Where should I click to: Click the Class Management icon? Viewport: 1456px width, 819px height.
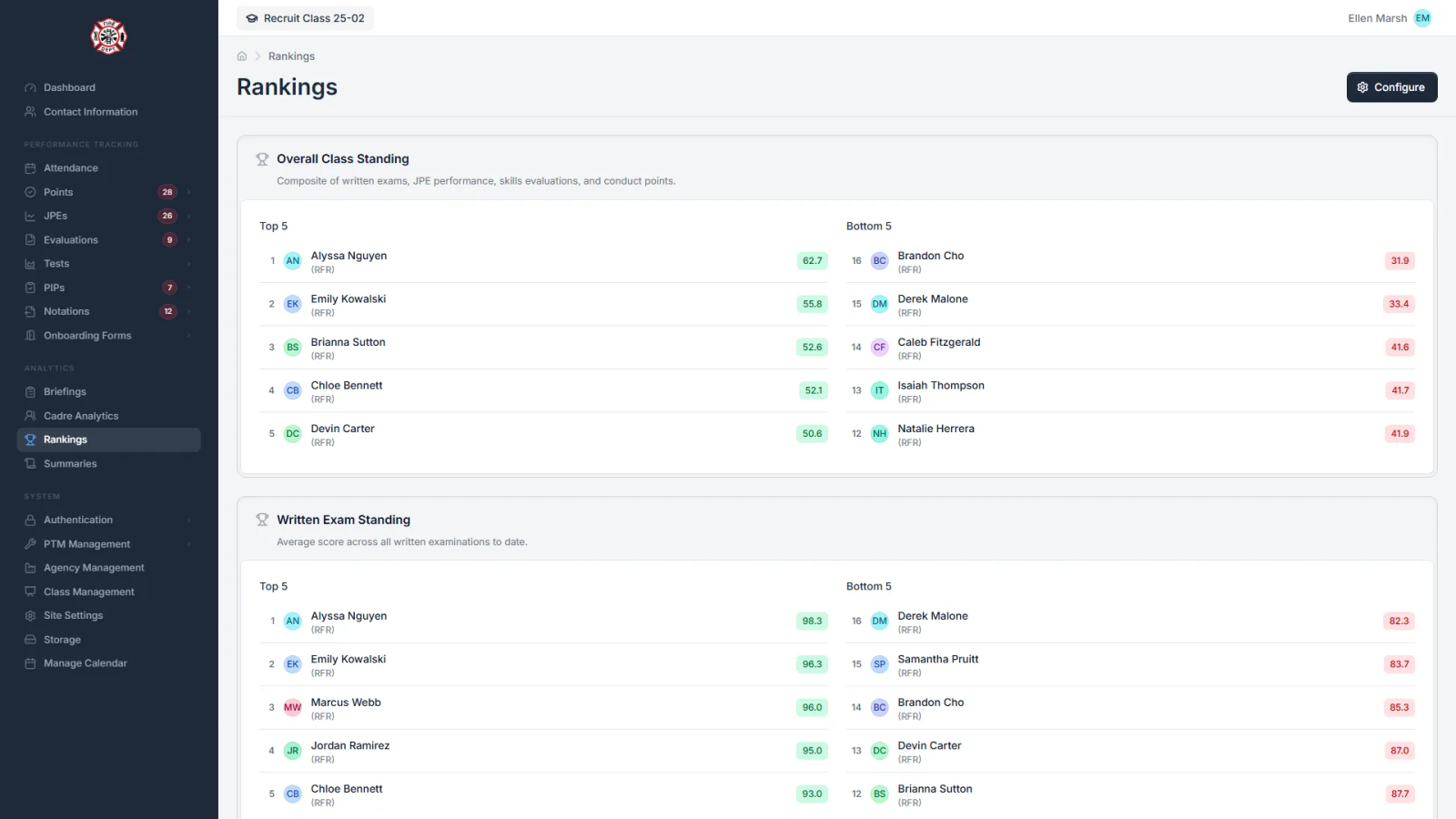point(30,591)
